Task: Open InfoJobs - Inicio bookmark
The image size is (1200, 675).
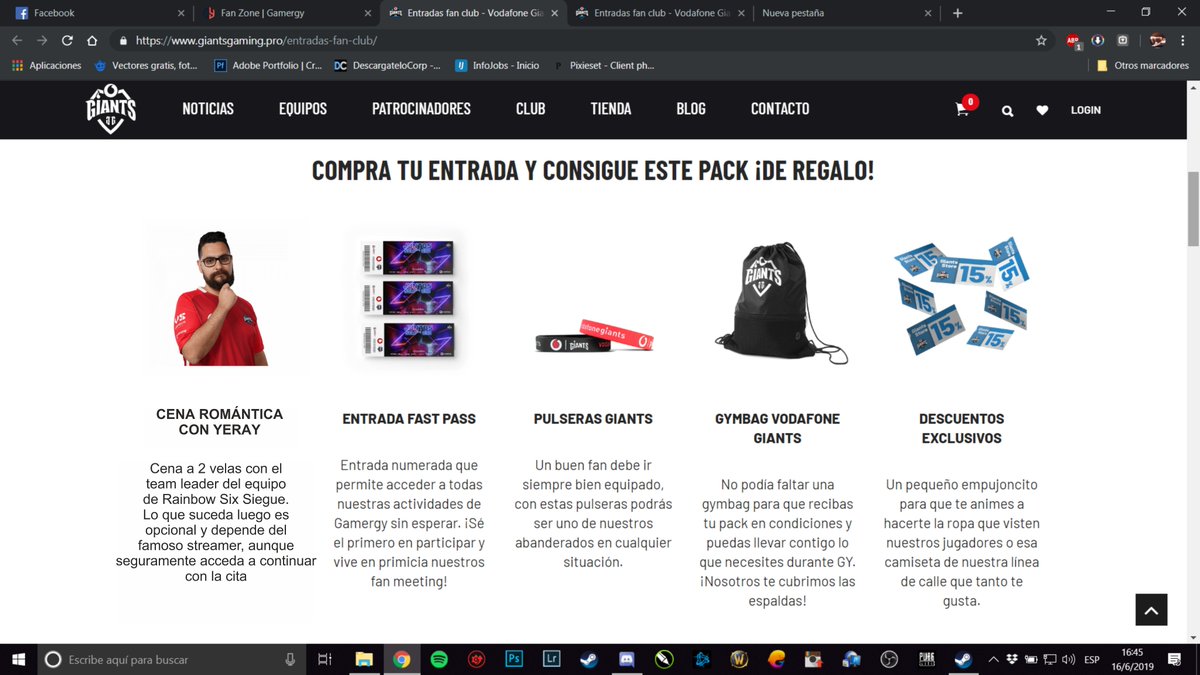Action: (497, 65)
